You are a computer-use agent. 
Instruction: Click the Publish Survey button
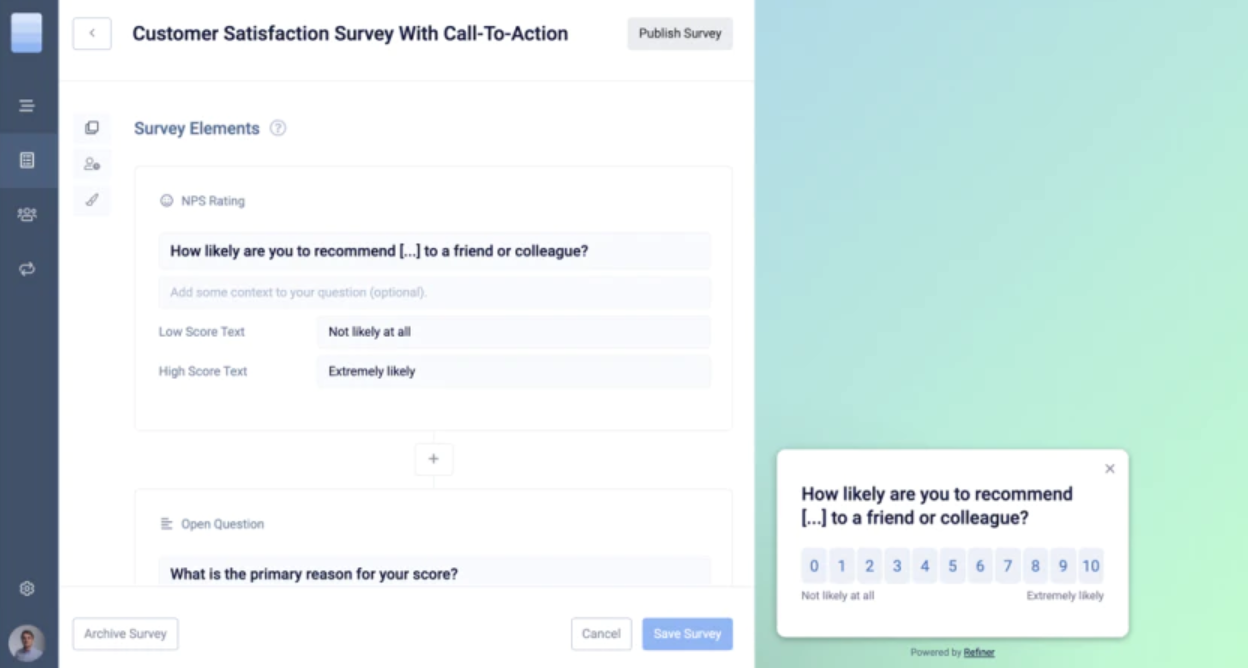tap(680, 33)
